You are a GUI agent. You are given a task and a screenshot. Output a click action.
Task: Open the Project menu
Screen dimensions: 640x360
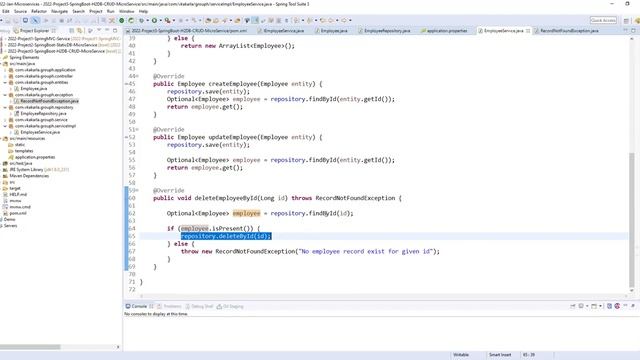(x=96, y=11)
